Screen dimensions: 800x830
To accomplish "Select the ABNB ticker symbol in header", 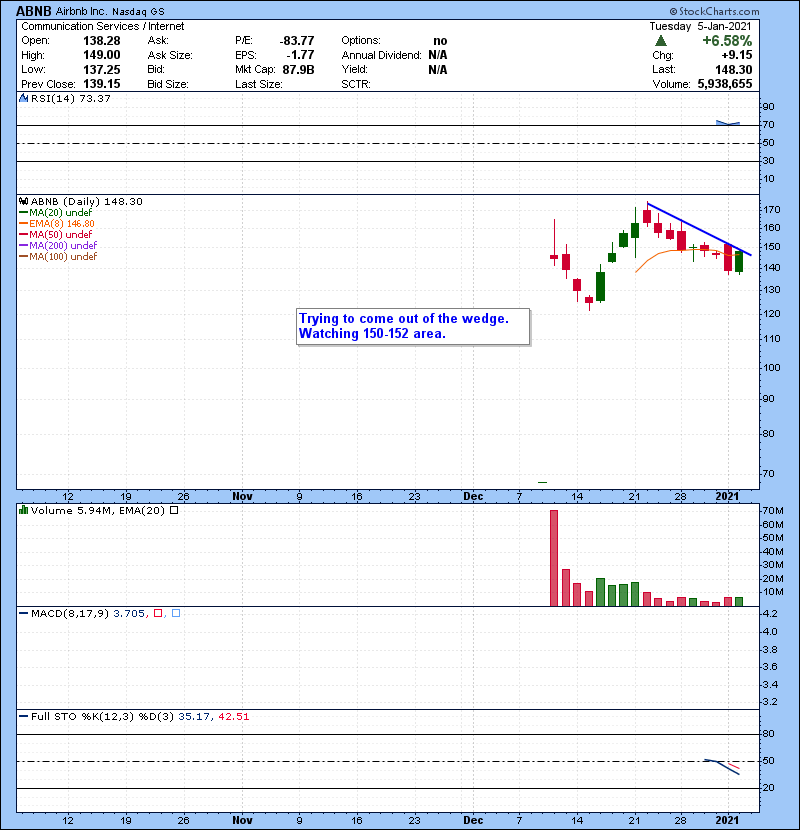I will (34, 11).
